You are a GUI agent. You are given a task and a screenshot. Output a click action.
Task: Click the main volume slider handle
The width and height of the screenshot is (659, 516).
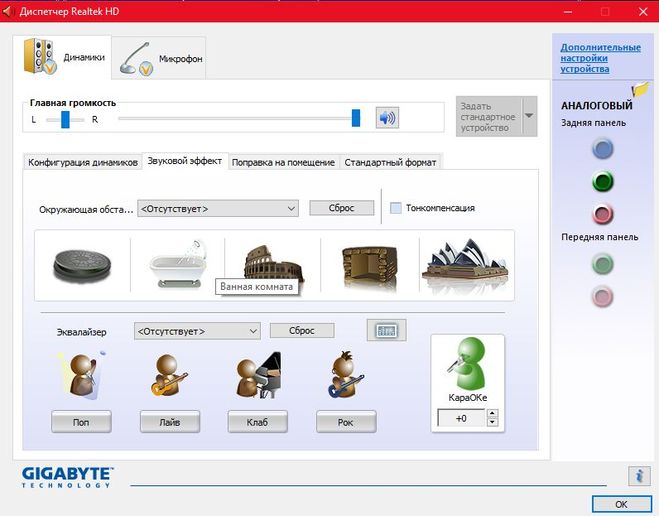(356, 118)
